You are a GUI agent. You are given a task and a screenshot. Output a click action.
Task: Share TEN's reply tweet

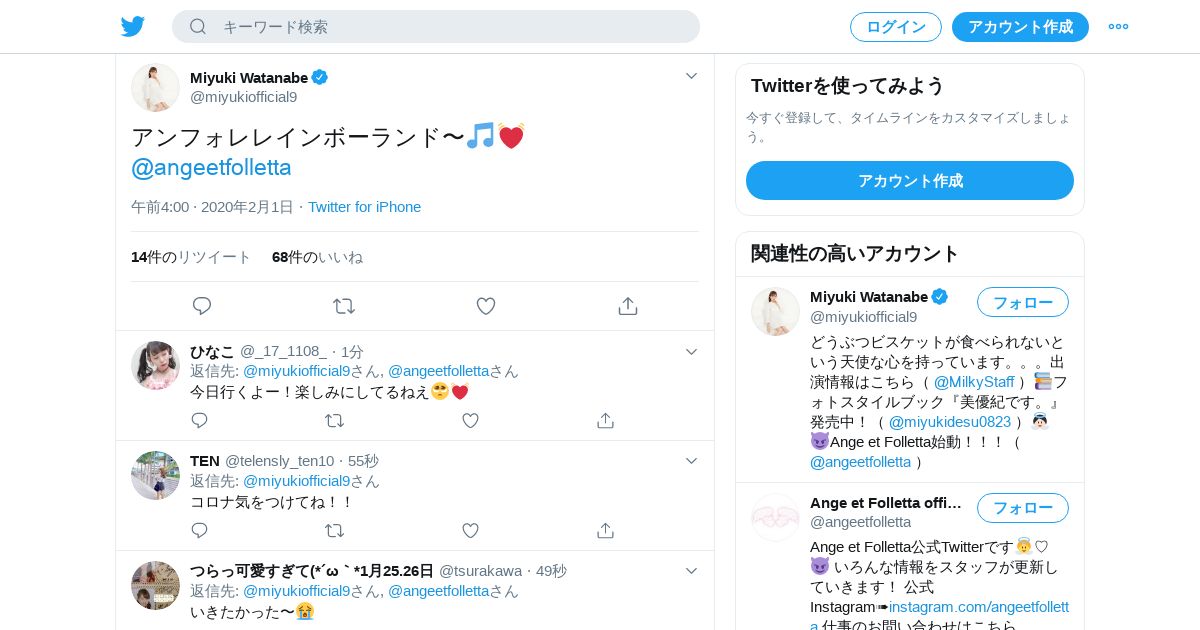(605, 530)
